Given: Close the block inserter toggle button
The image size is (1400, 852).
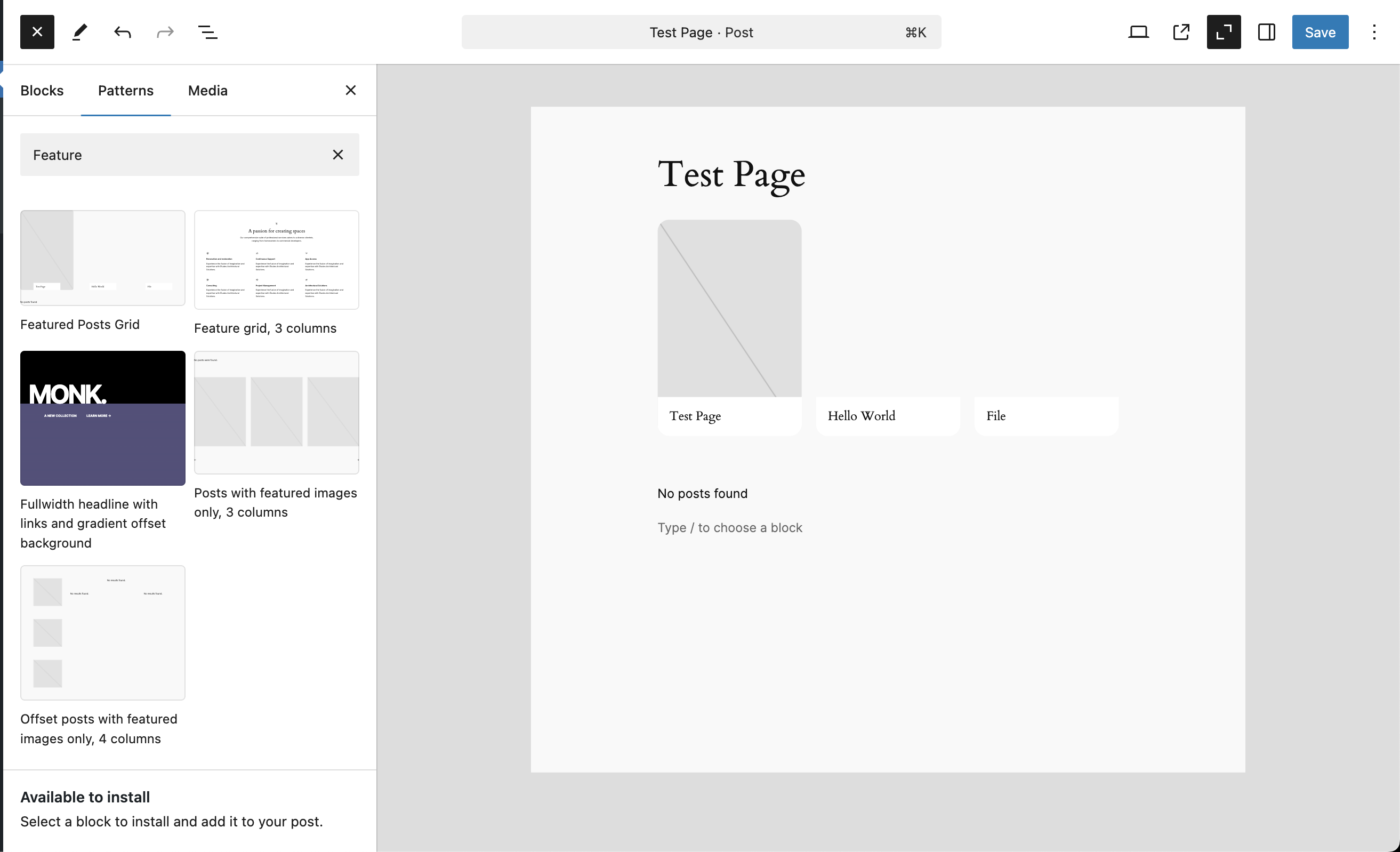Looking at the screenshot, I should [x=37, y=32].
